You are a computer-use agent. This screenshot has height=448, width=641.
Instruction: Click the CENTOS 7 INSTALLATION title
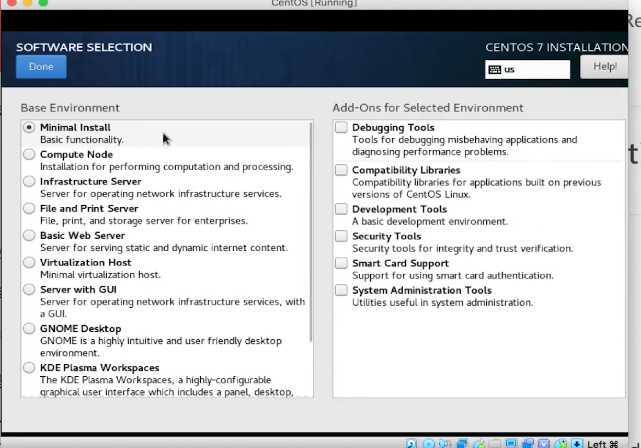coord(557,47)
